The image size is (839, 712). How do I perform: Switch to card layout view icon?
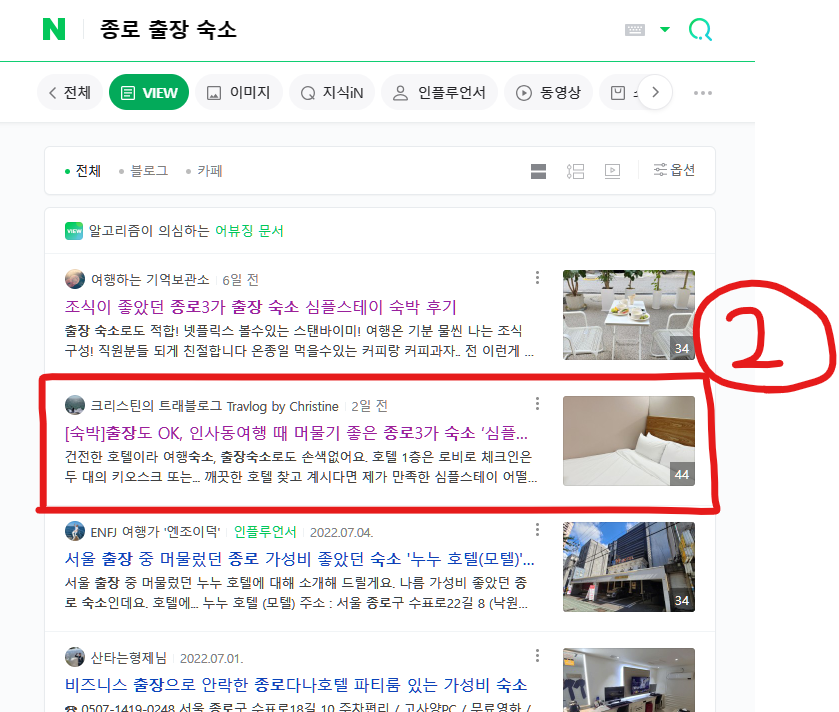coord(538,171)
